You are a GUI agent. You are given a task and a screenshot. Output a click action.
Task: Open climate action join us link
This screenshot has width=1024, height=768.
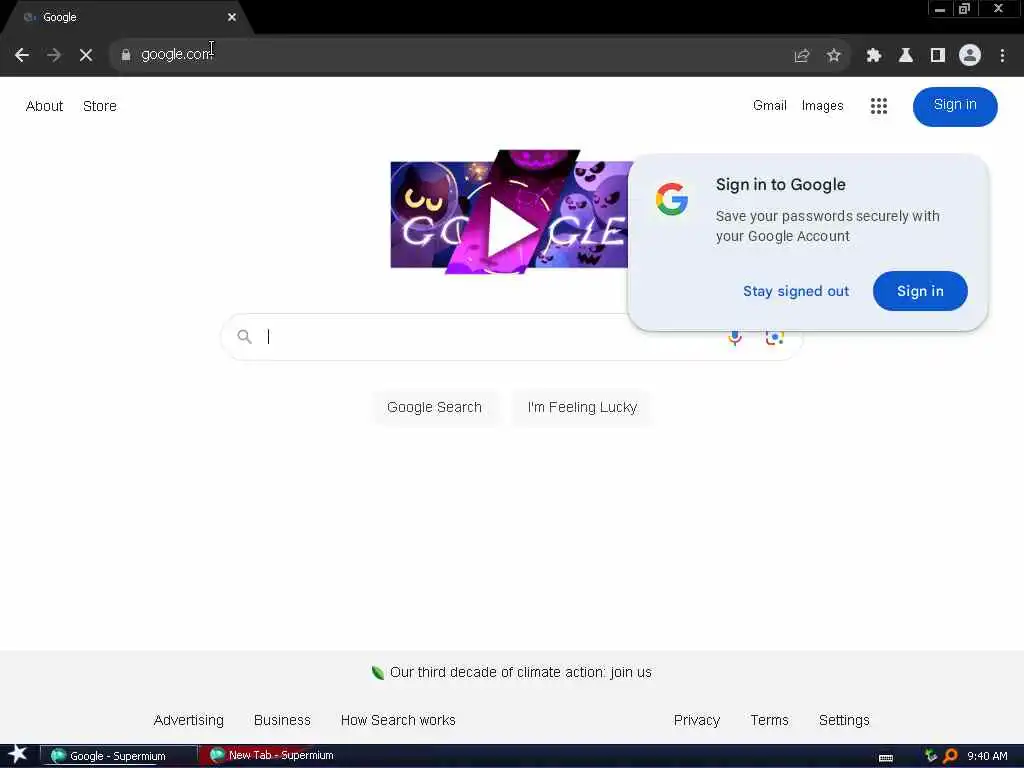tap(520, 673)
